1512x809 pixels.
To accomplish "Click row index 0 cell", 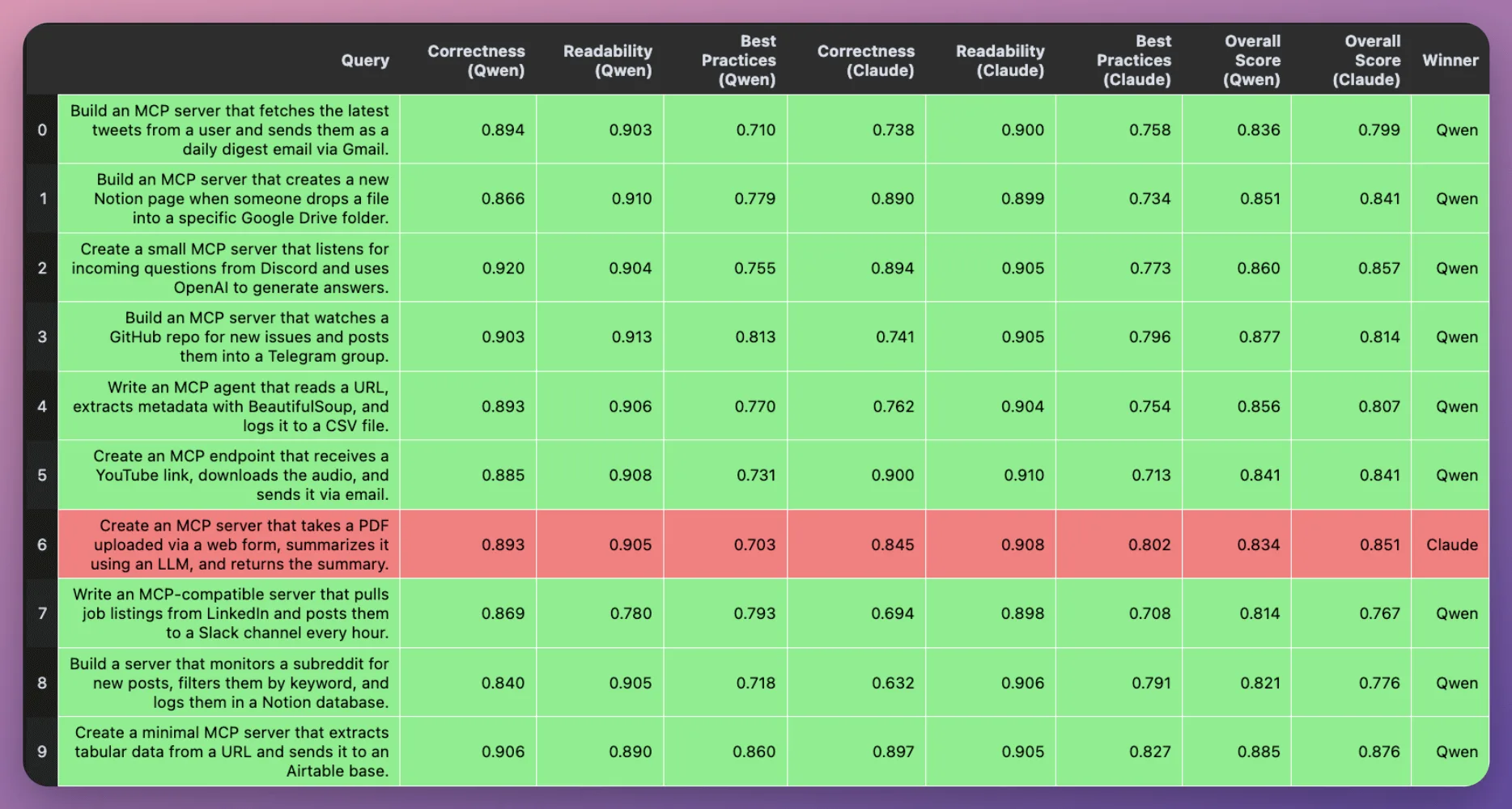I will pos(41,129).
